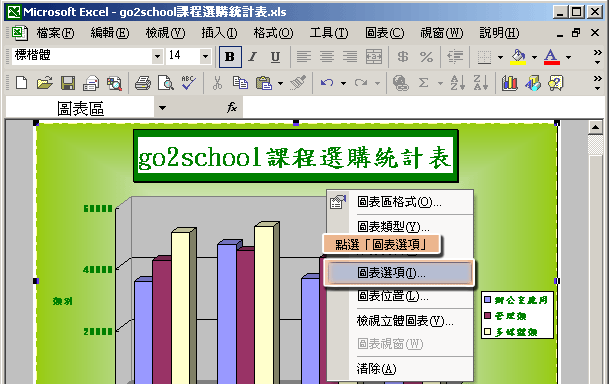This screenshot has height=384, width=609.
Task: Open font color dropdown arrow
Action: (569, 57)
